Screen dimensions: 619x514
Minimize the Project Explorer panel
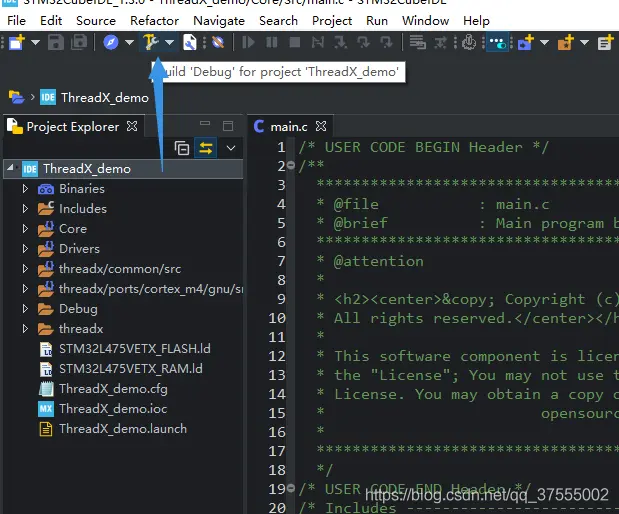coord(205,124)
